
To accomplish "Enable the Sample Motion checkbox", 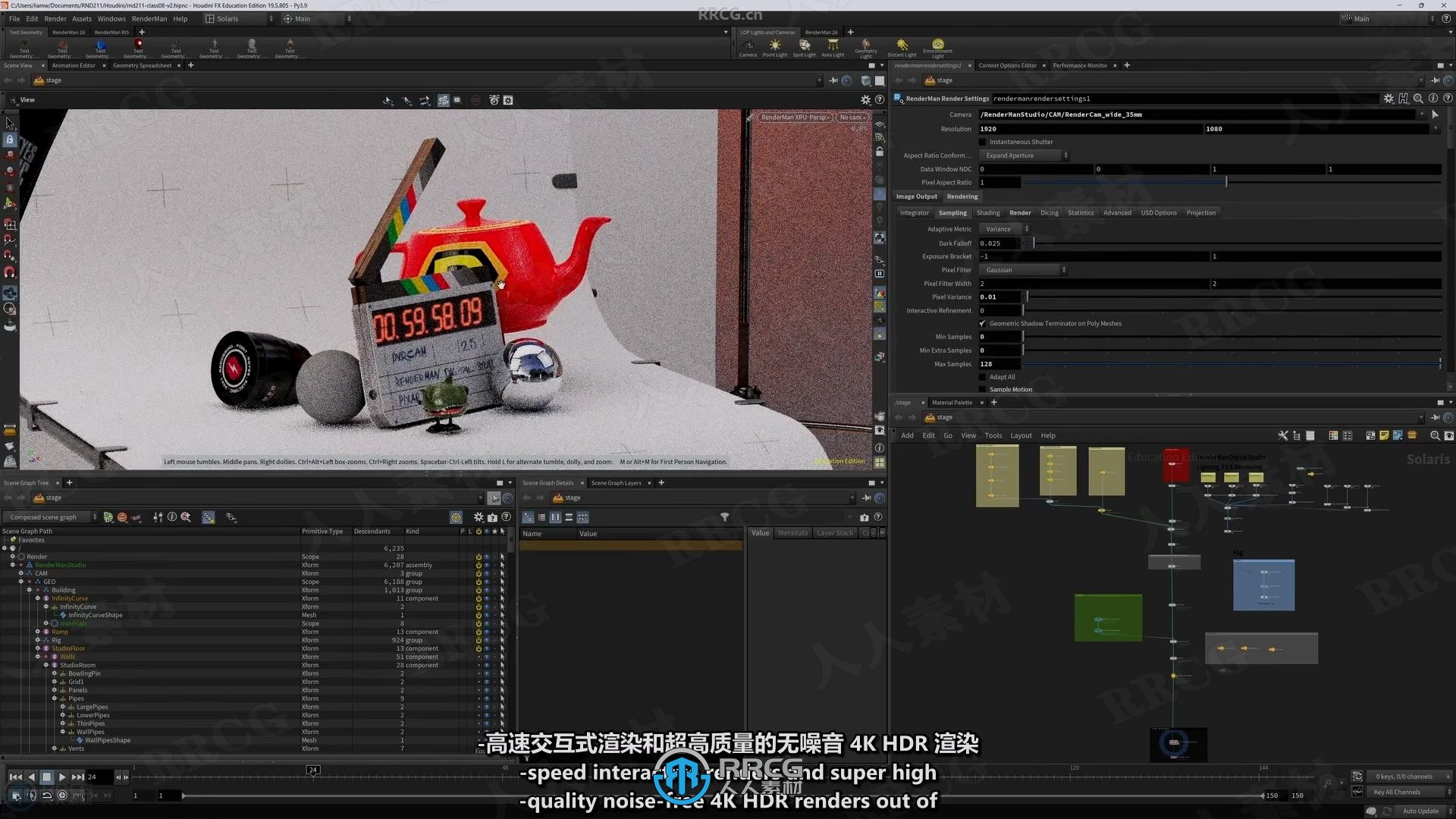I will 983,389.
